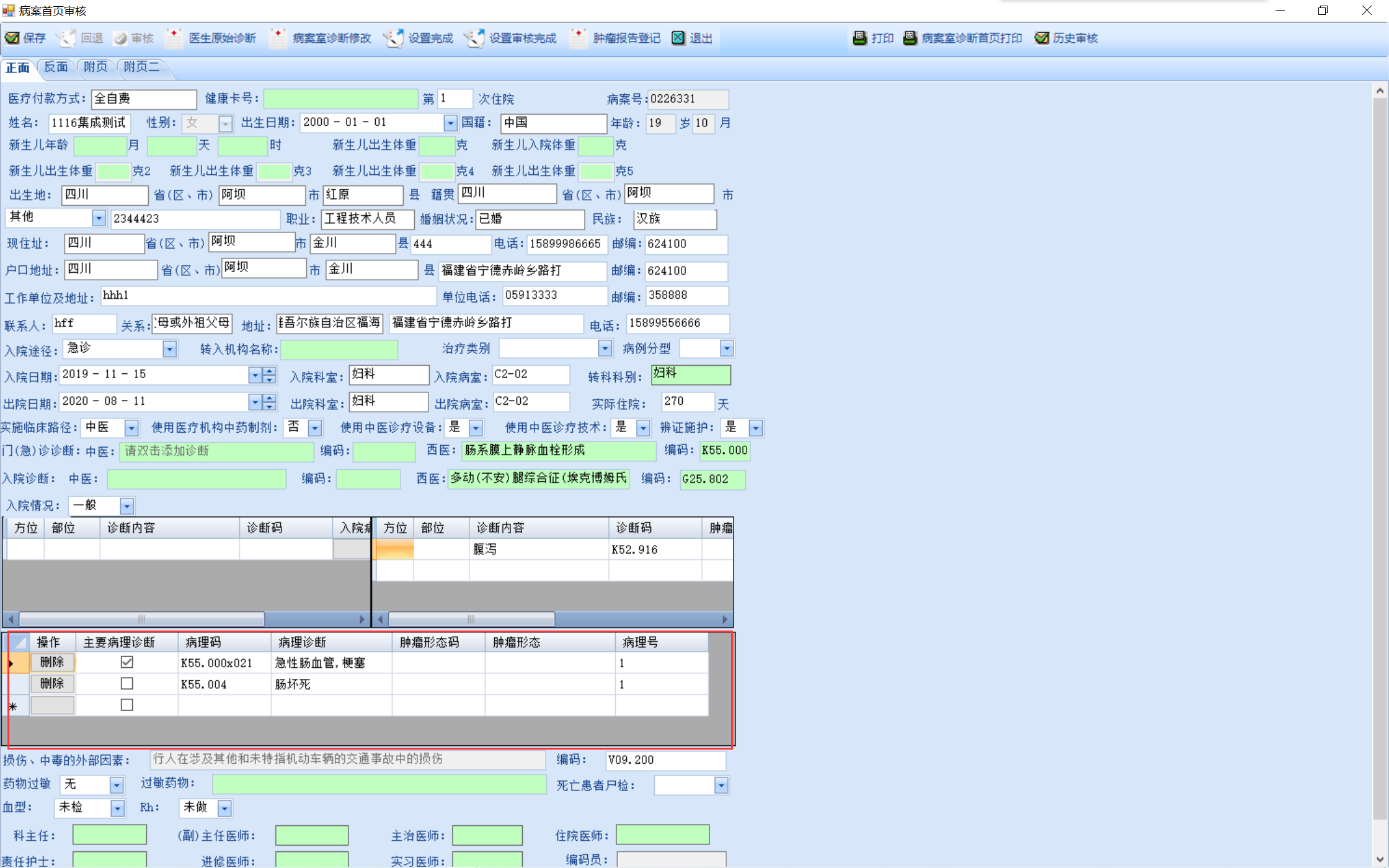Click 删除 button for the 肠坏死 row

52,684
